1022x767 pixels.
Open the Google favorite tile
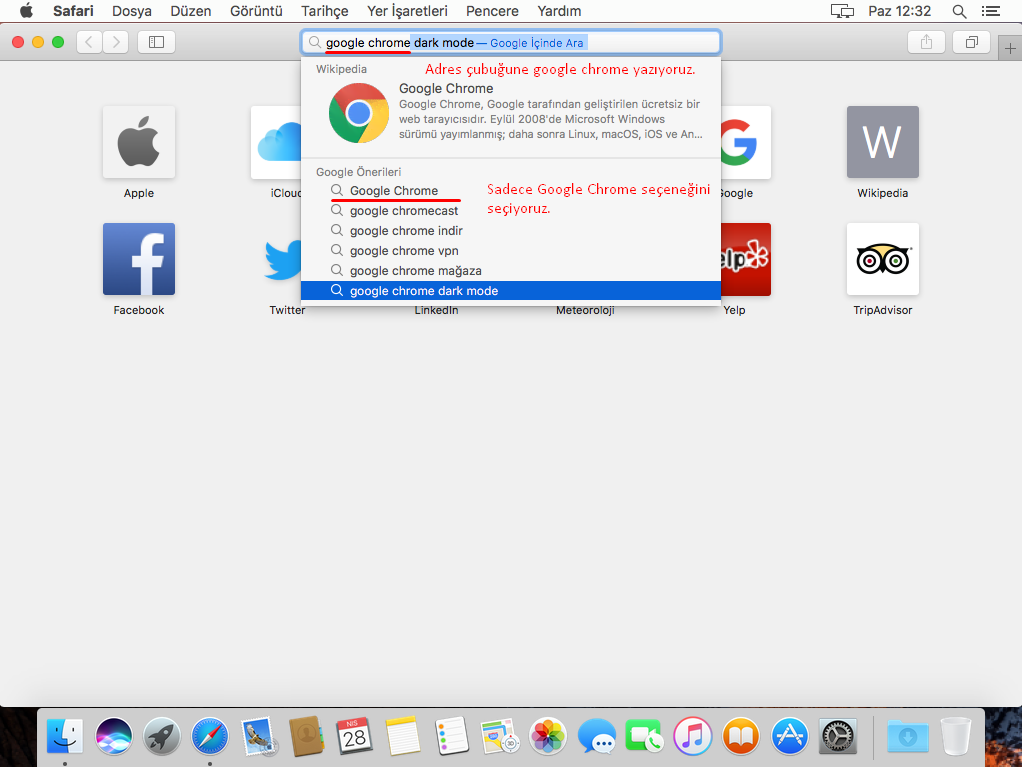click(x=746, y=142)
